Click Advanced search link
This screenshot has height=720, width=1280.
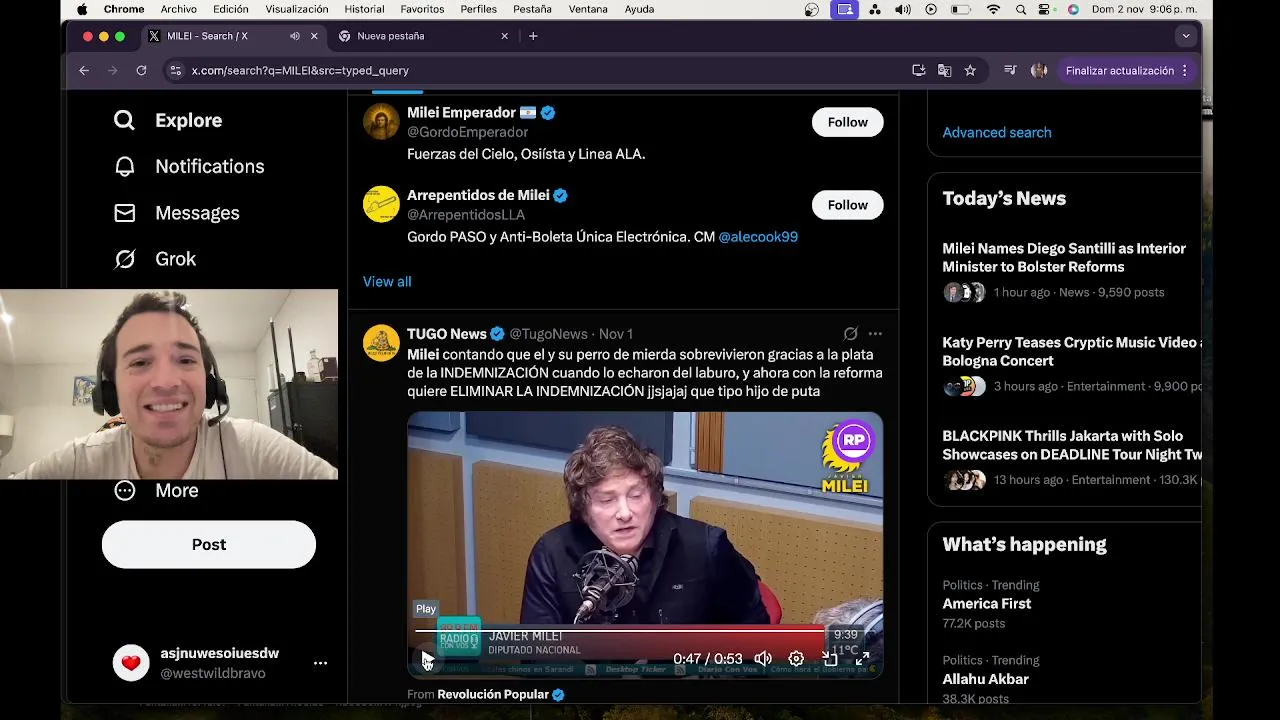point(997,132)
